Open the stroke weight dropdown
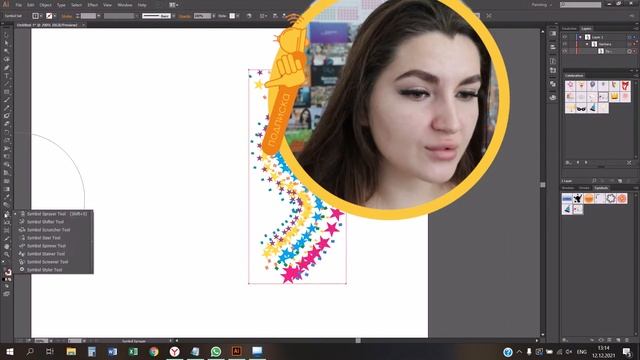 click(x=99, y=16)
